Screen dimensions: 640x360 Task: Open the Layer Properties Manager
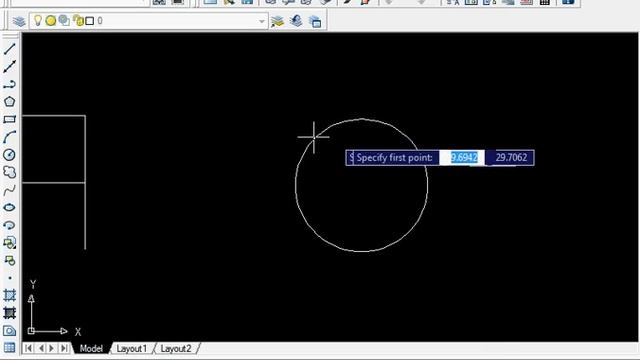pos(19,21)
